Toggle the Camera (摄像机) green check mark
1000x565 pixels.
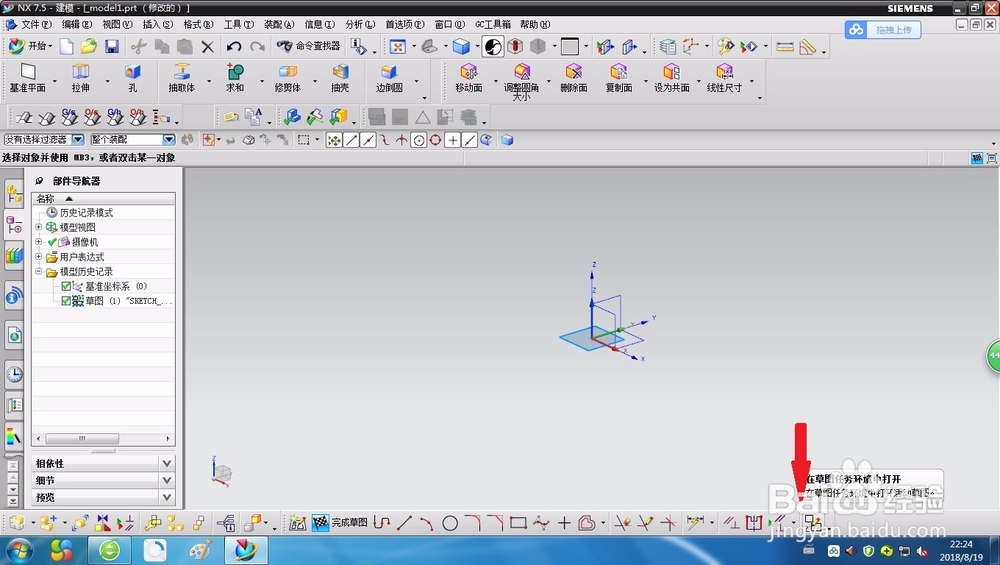pos(52,242)
